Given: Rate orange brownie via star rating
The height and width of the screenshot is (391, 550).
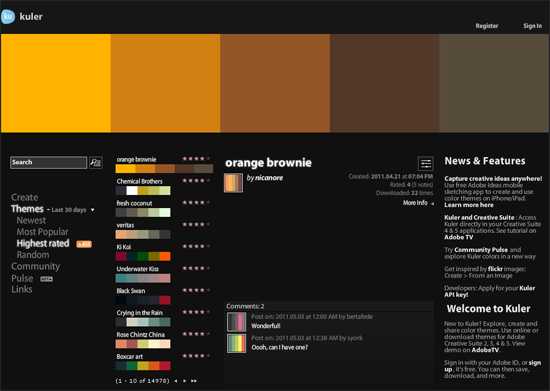Looking at the screenshot, I should click(196, 159).
